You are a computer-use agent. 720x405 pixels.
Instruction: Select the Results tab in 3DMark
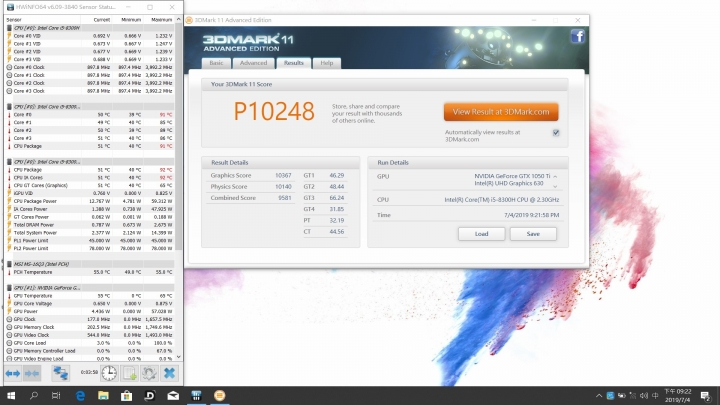293,63
